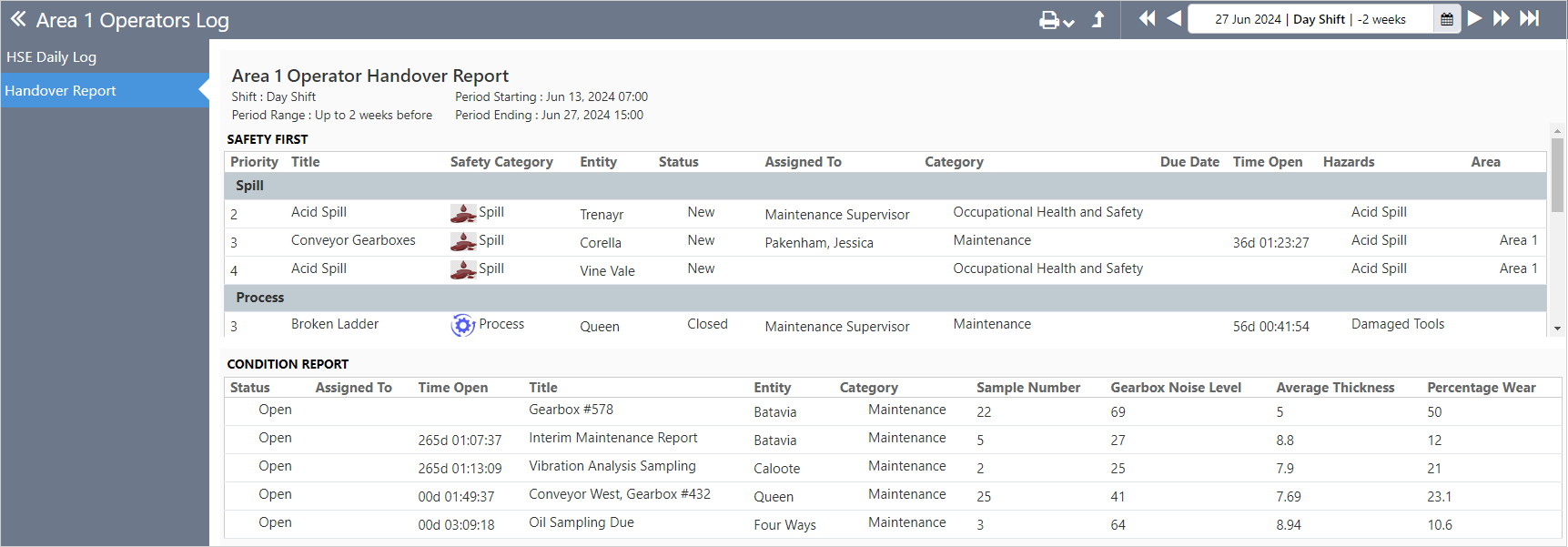Click the Spill icon in Conveyor Gearboxes row

463,241
